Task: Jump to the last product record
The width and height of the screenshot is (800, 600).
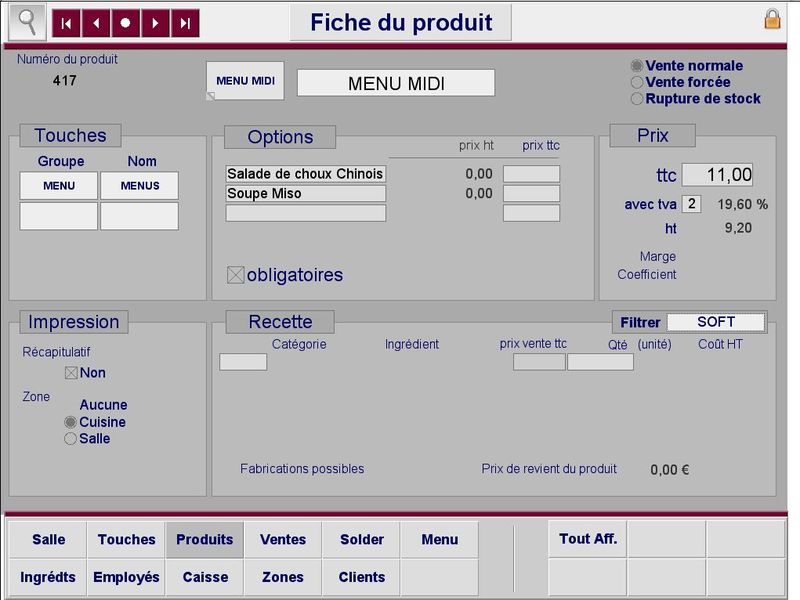Action: coord(185,22)
